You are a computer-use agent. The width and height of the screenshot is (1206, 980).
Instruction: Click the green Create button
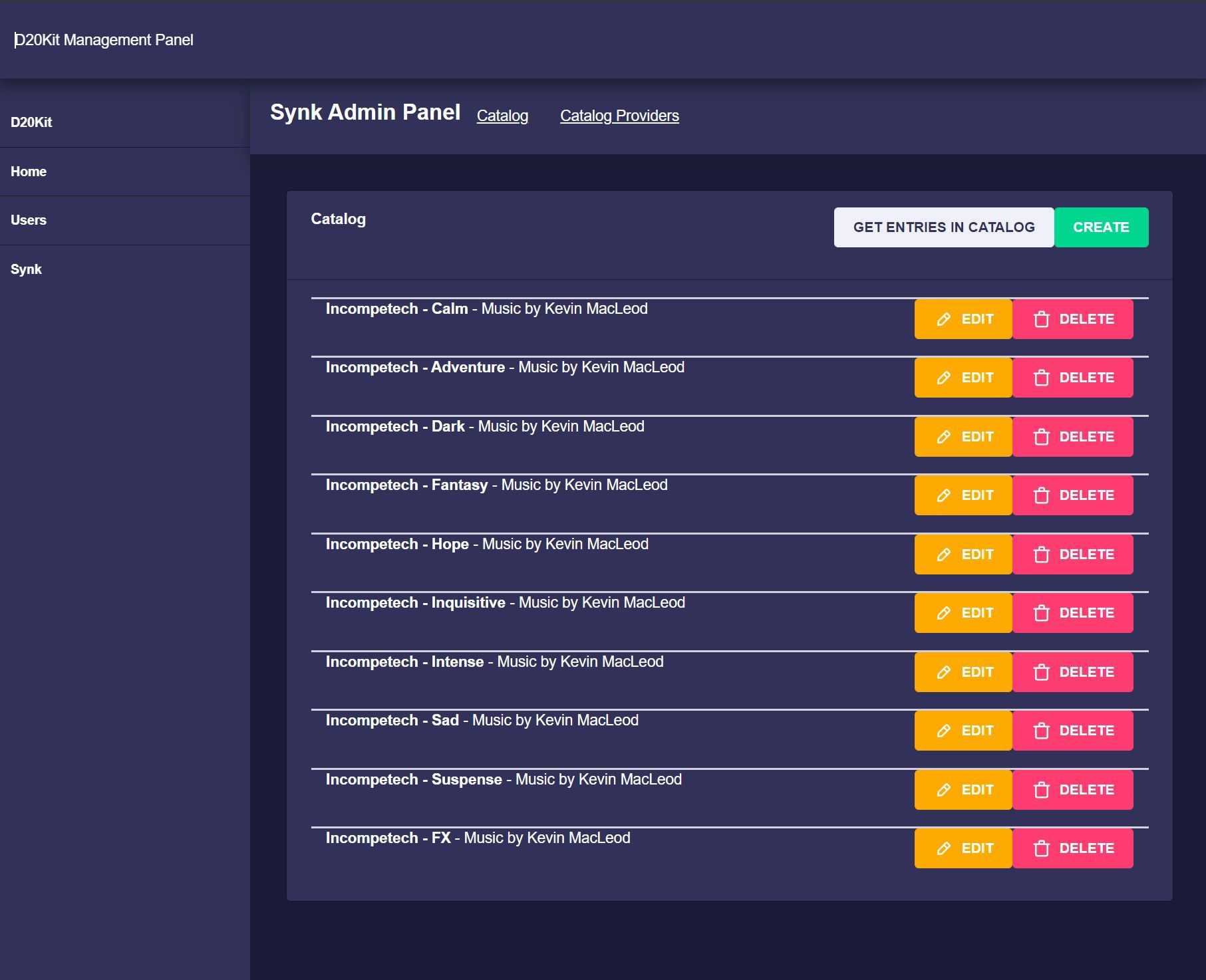click(1101, 227)
